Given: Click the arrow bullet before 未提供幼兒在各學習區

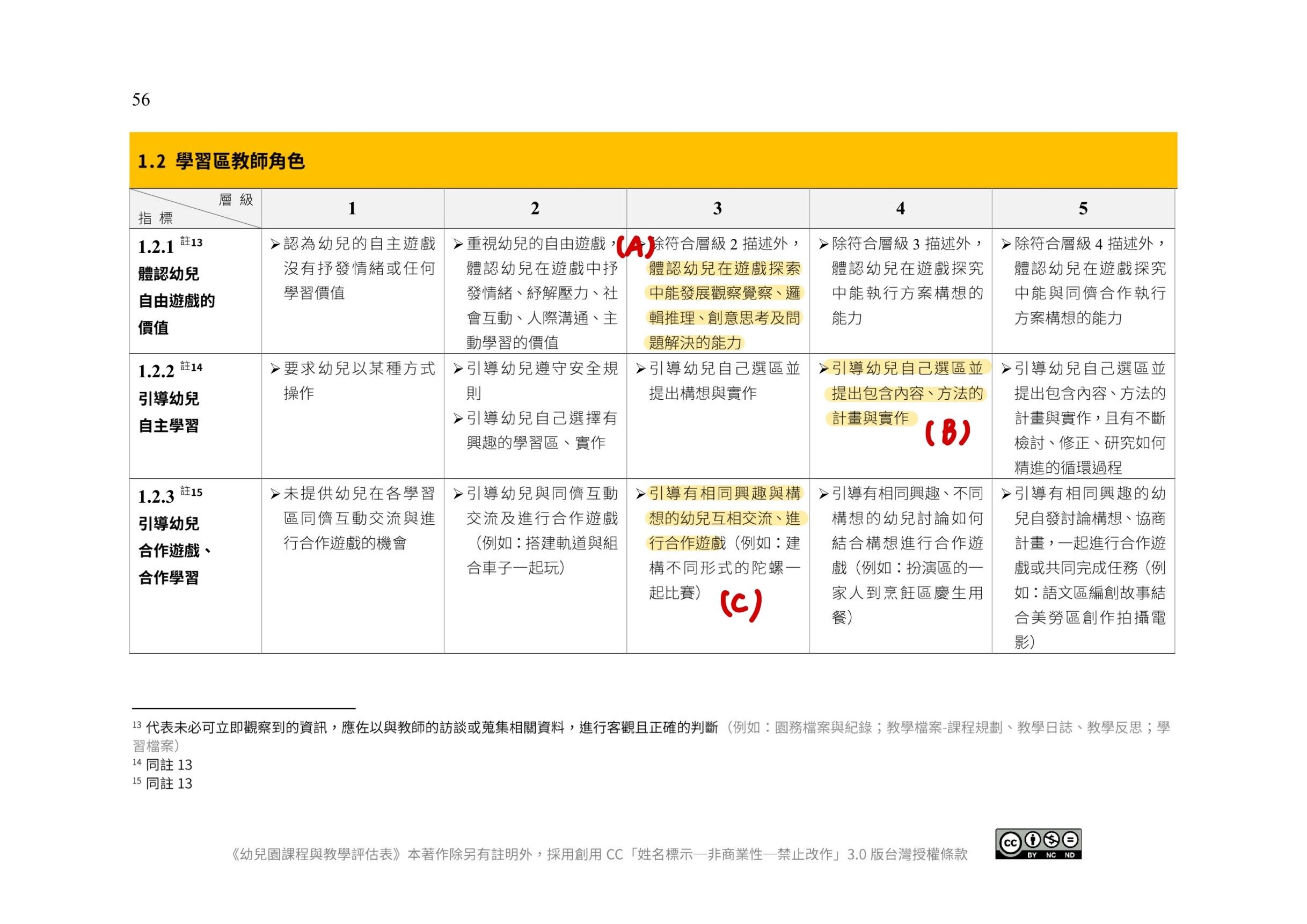Looking at the screenshot, I should click(275, 494).
